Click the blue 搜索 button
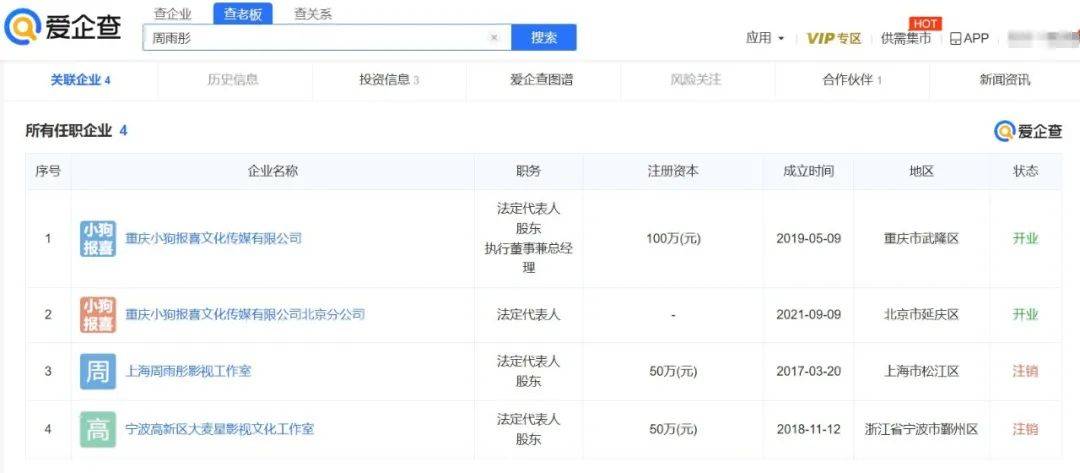The image size is (1080, 473). click(544, 38)
